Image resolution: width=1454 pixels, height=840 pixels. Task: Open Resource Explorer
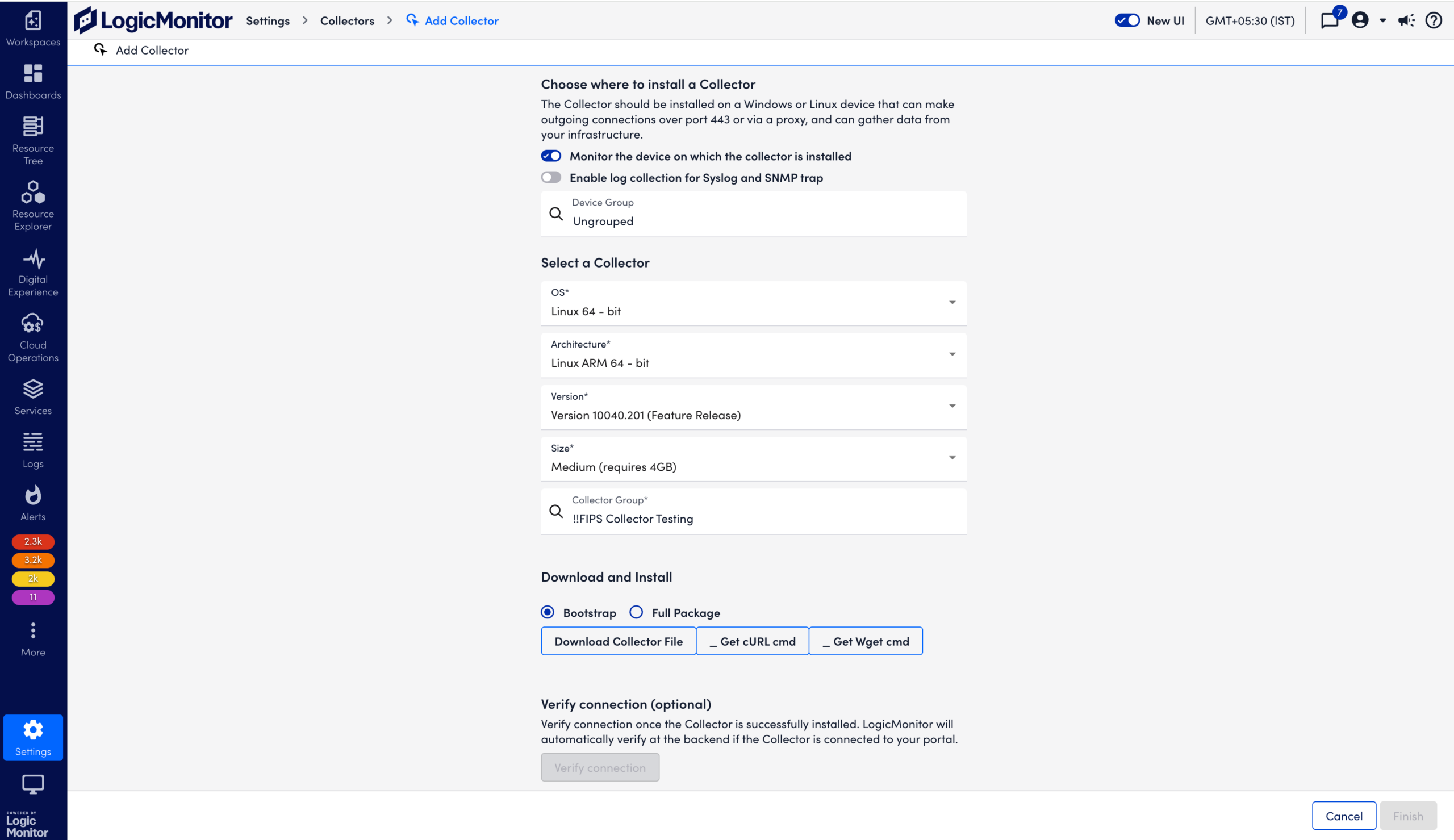(33, 207)
